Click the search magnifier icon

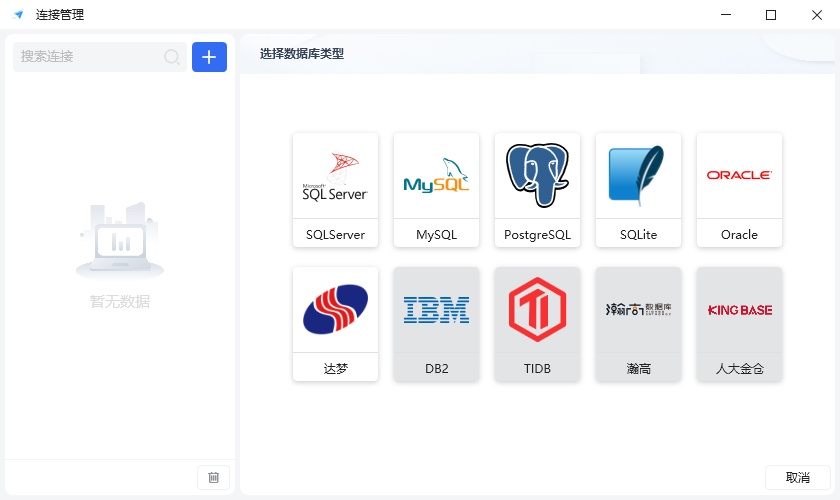(x=172, y=57)
